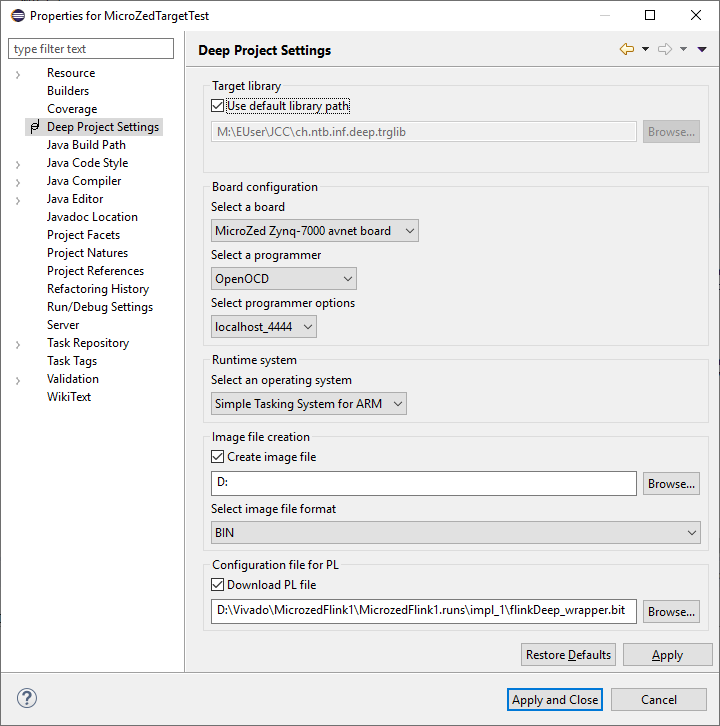
Task: Open the operating system dropdown
Action: pyautogui.click(x=309, y=404)
